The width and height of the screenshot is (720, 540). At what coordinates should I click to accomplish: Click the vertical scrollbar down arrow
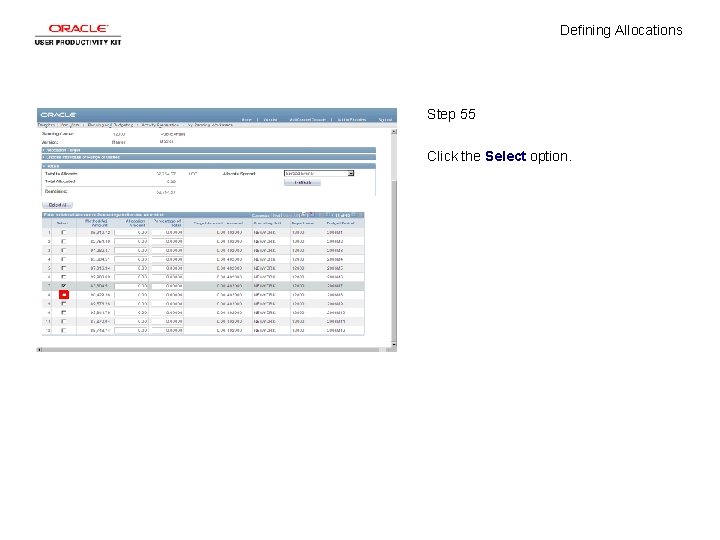coord(394,344)
